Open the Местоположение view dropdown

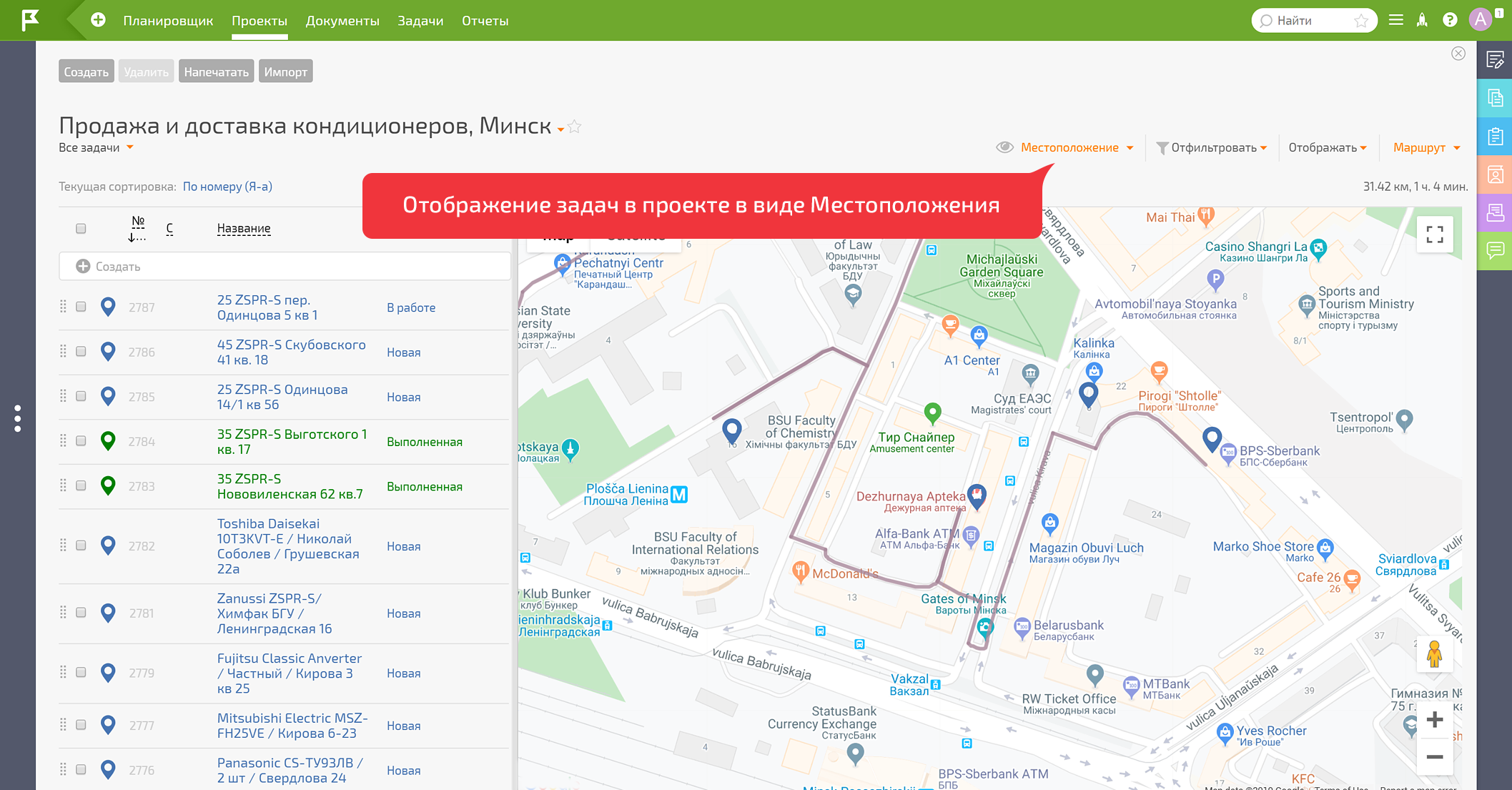click(1077, 147)
